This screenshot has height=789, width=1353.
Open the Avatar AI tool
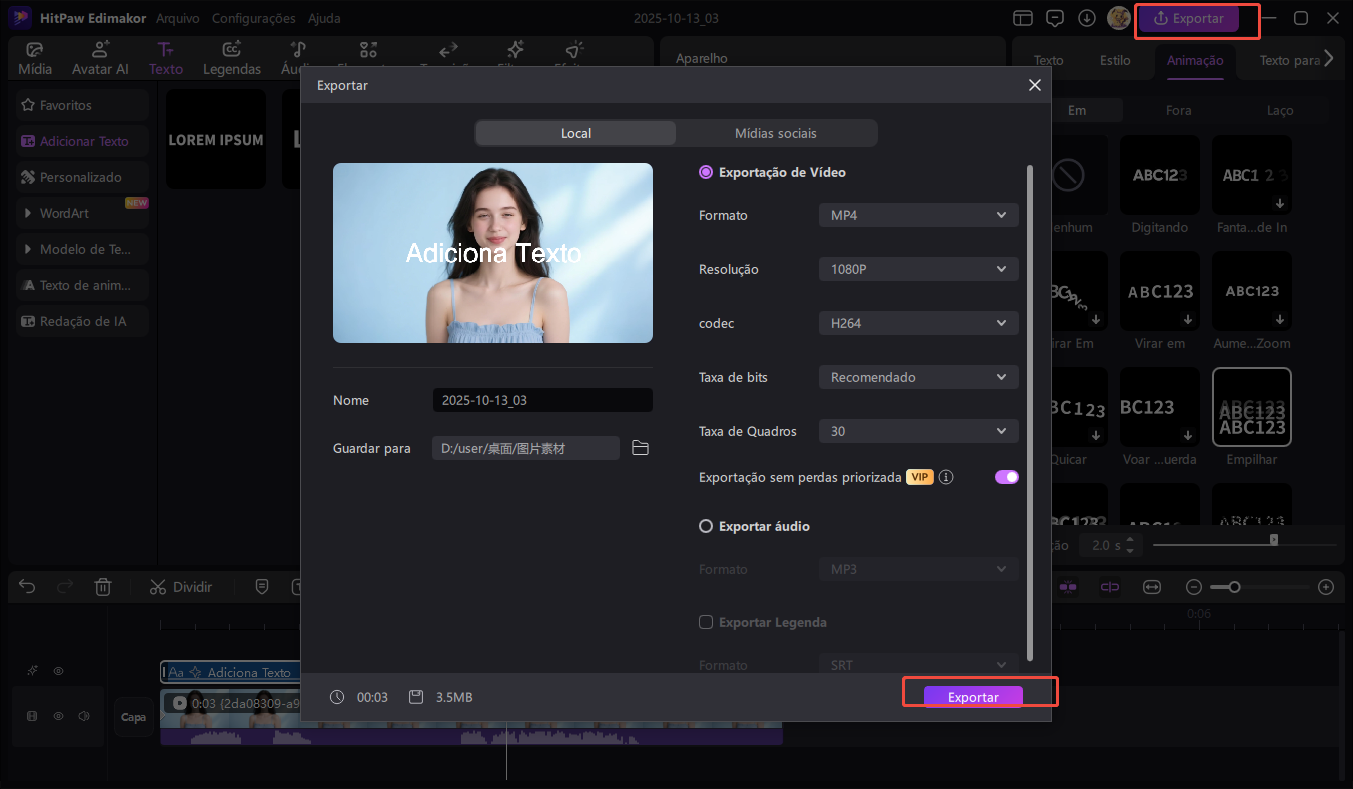point(100,59)
